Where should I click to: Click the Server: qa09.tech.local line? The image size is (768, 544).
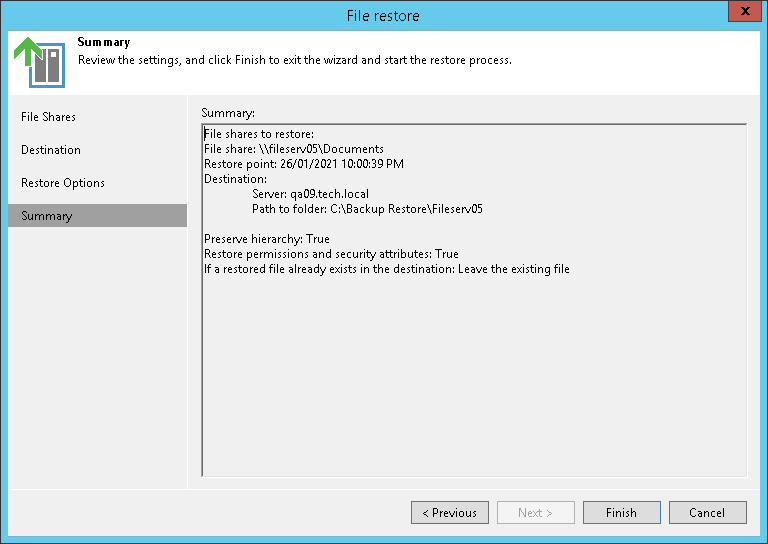(x=311, y=194)
